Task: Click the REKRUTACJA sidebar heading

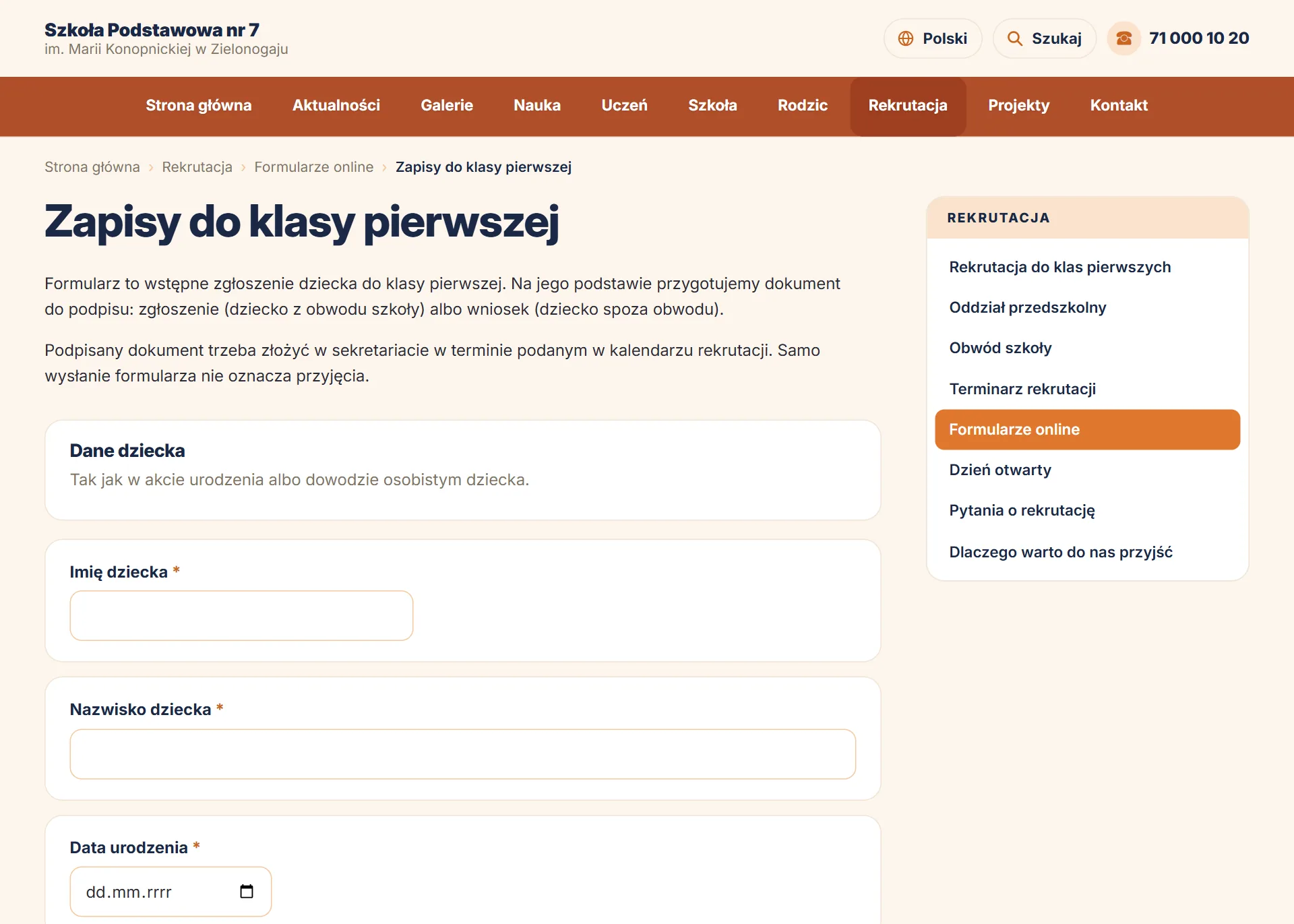Action: click(x=998, y=218)
